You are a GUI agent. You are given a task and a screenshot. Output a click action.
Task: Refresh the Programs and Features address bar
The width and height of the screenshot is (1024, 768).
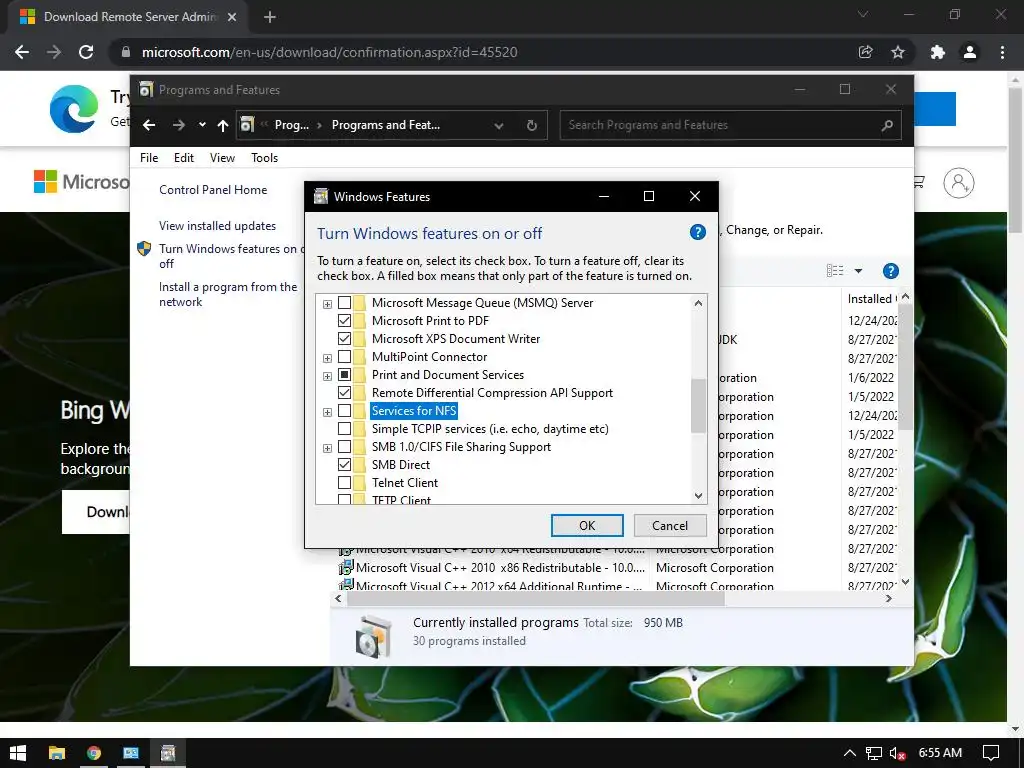pyautogui.click(x=532, y=125)
